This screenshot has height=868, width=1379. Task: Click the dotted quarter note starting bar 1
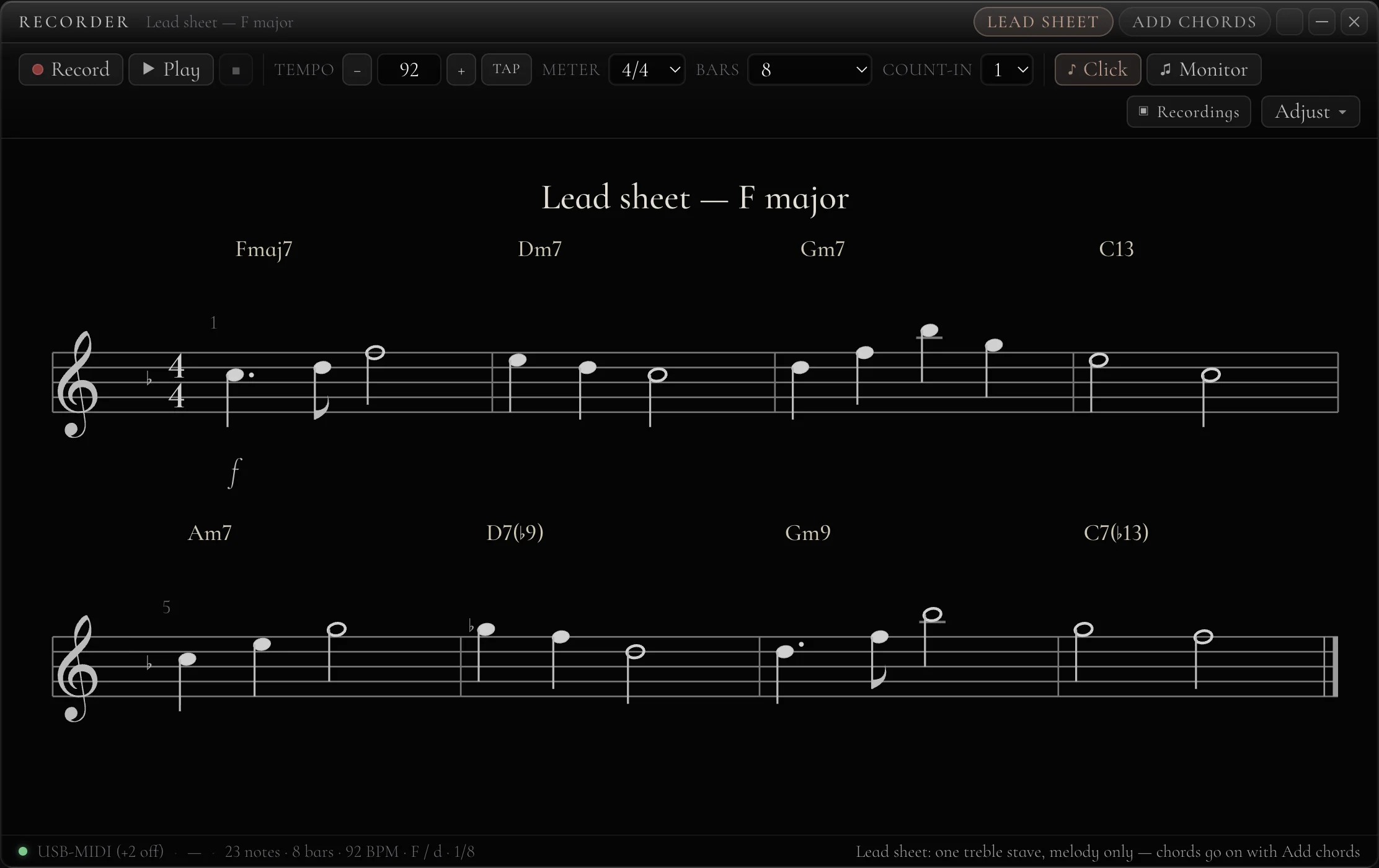click(236, 374)
